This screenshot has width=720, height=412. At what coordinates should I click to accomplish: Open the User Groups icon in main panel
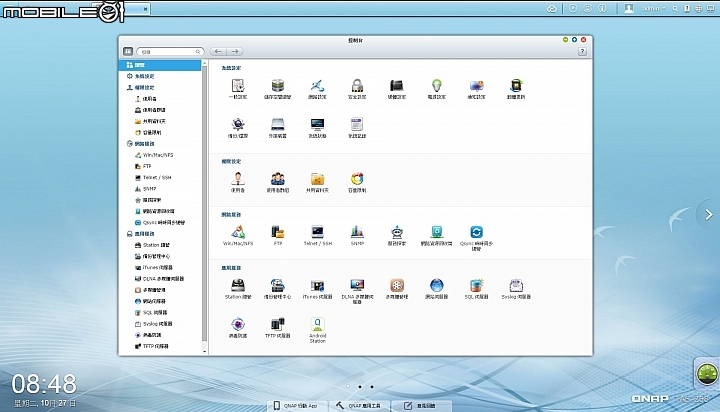pyautogui.click(x=278, y=179)
